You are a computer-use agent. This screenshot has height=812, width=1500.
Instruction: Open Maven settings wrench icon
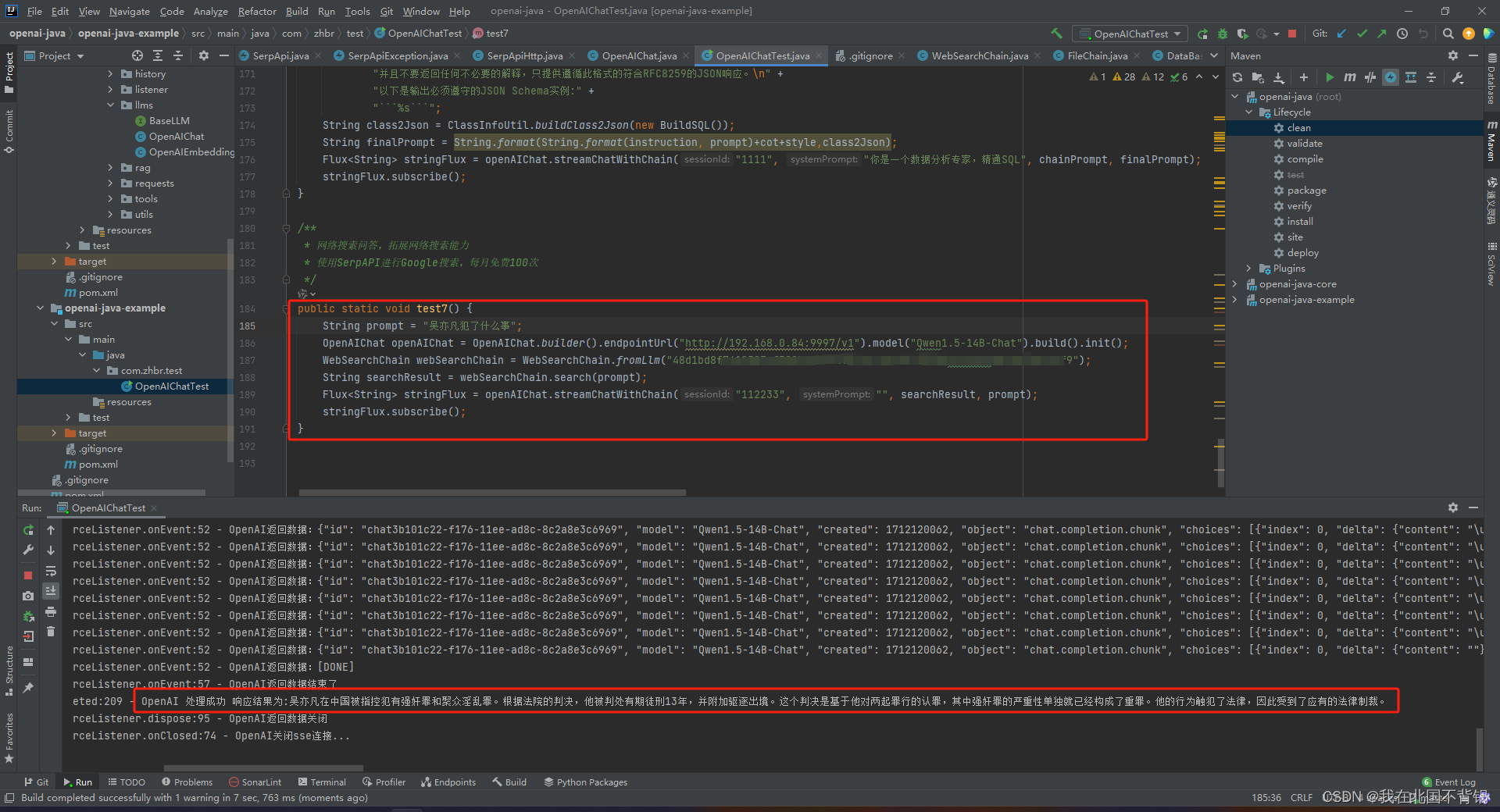click(x=1458, y=77)
